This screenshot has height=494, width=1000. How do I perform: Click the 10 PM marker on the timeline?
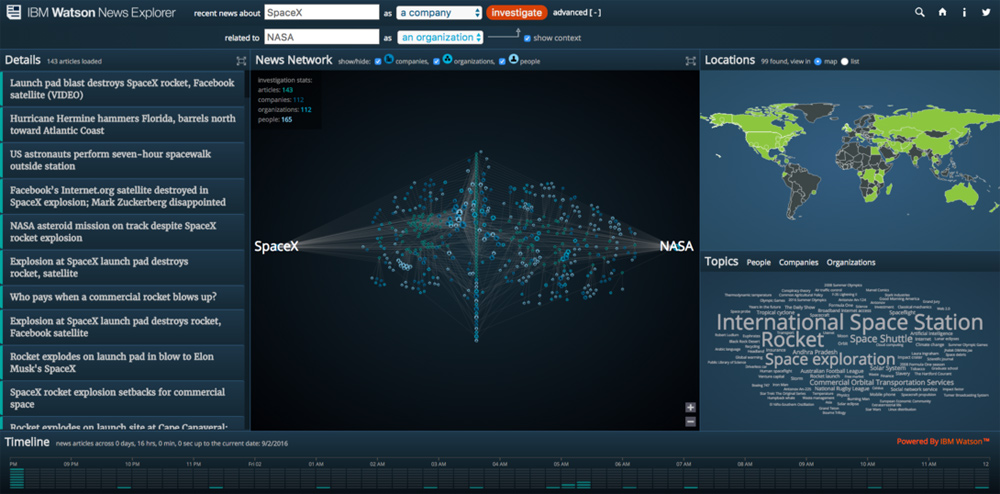point(133,465)
